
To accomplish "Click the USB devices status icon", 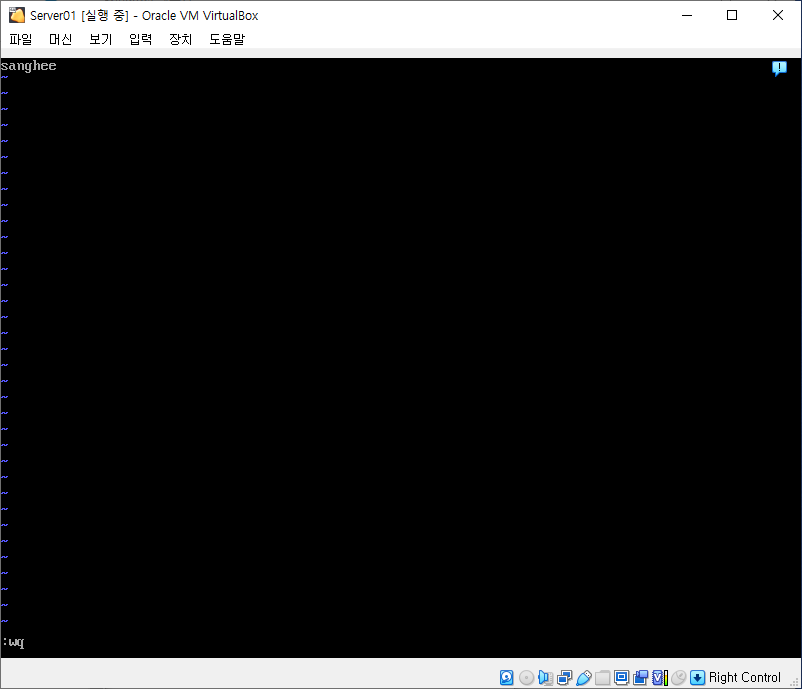I will click(x=583, y=677).
